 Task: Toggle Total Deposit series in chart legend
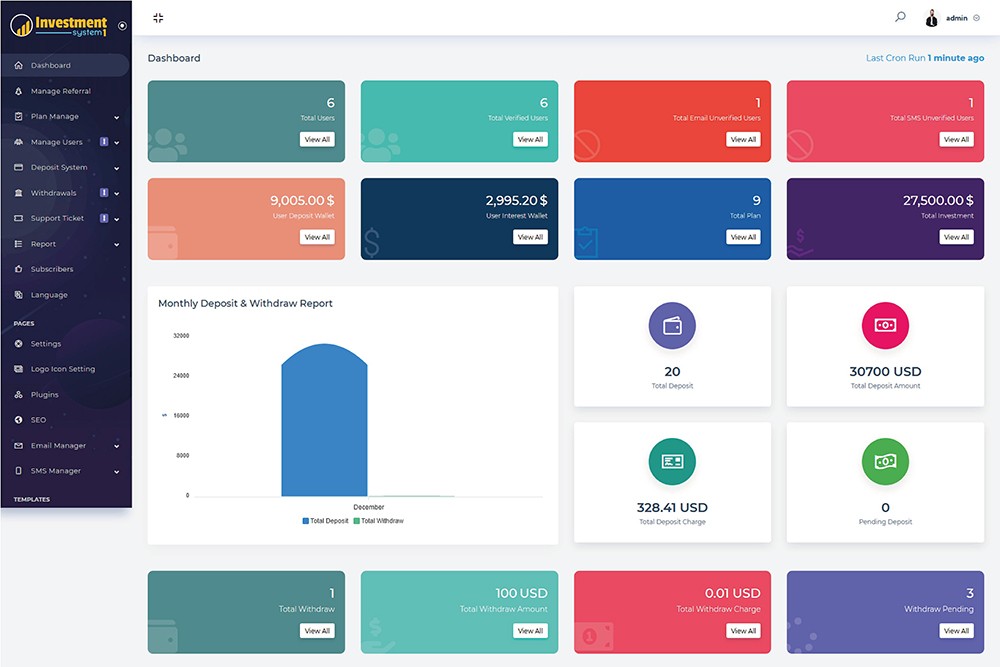pyautogui.click(x=326, y=521)
